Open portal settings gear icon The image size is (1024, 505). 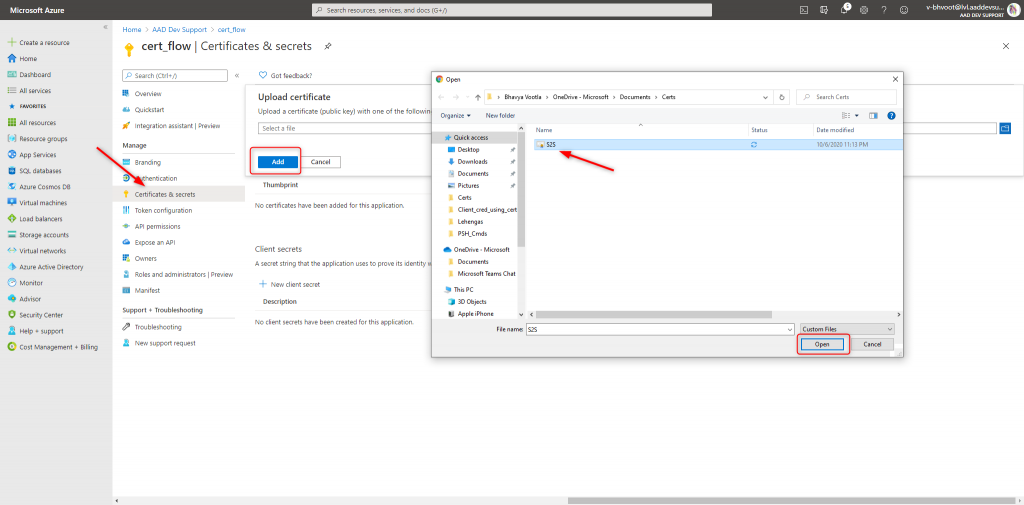point(864,10)
